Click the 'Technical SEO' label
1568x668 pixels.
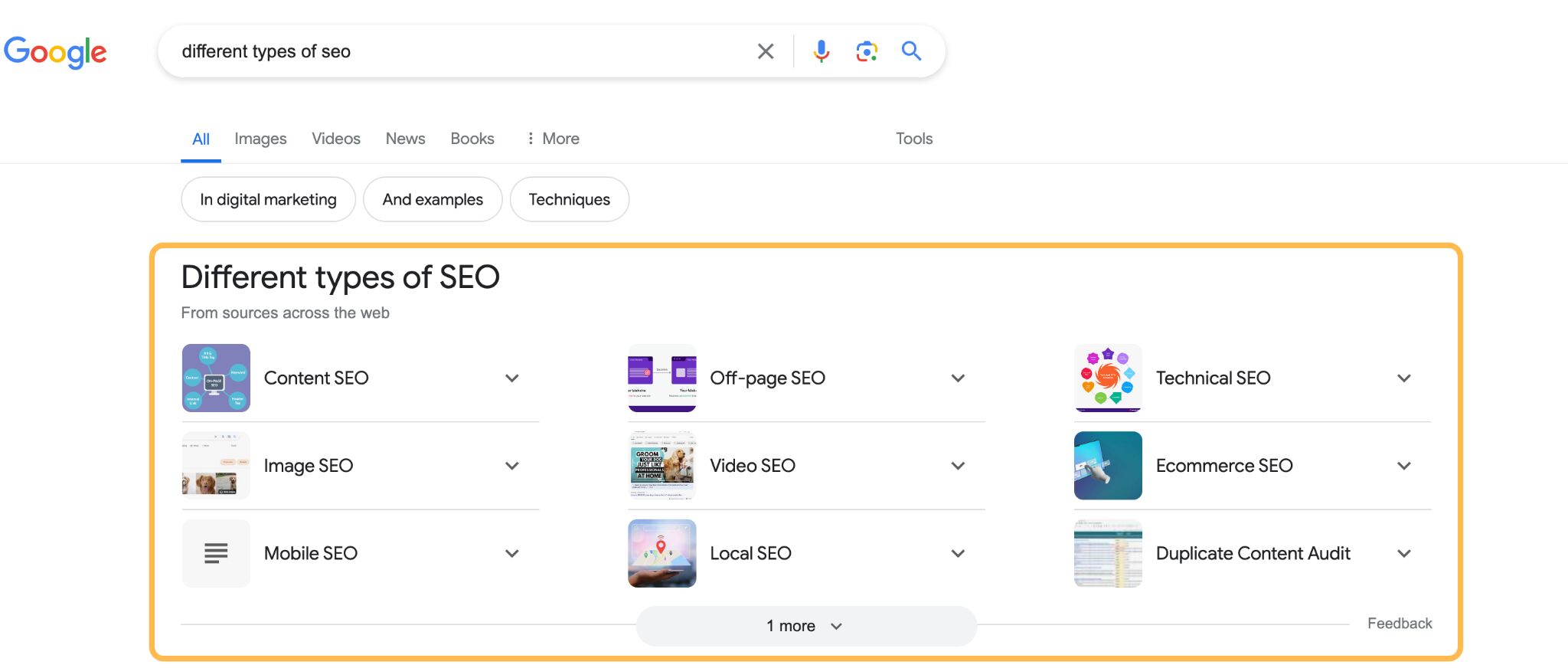click(1213, 378)
